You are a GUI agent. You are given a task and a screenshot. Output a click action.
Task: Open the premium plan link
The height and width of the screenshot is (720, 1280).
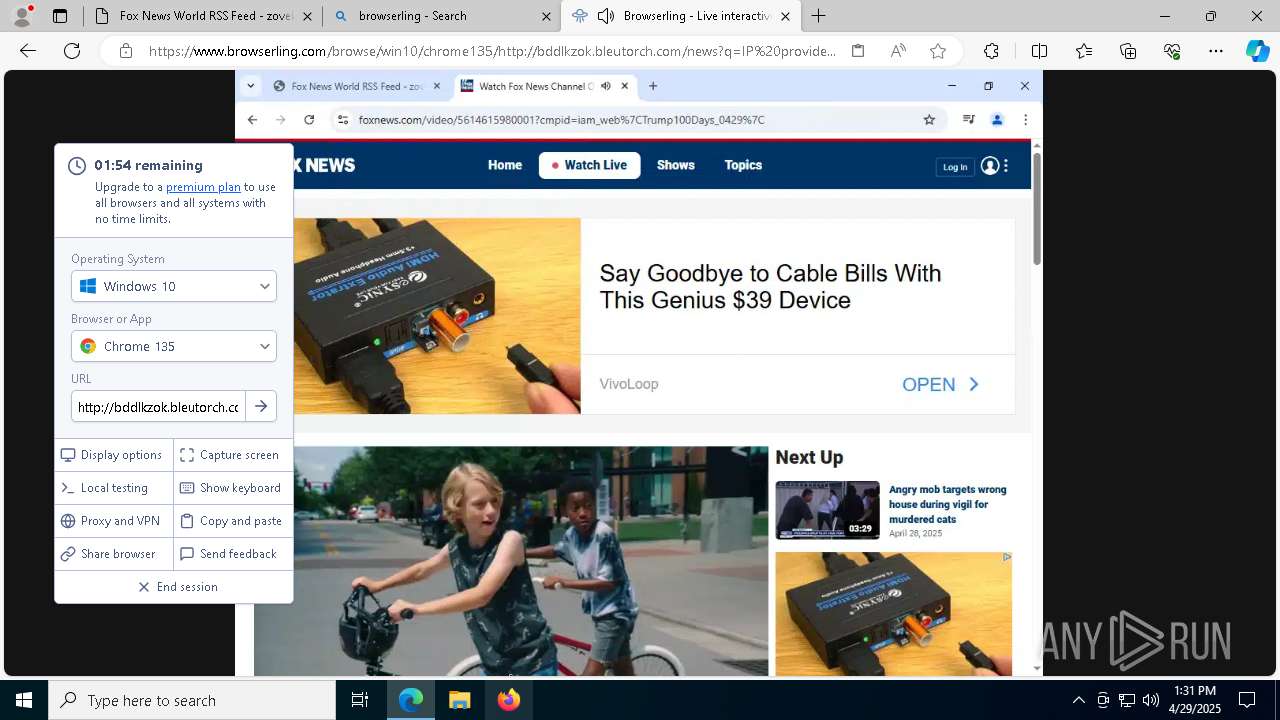203,187
